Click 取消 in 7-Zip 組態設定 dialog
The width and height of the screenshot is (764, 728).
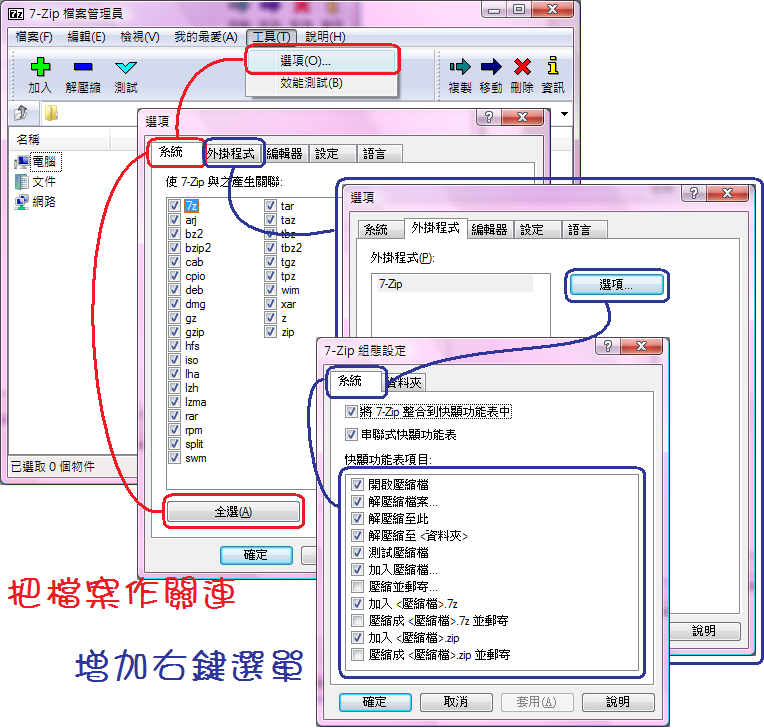coord(456,702)
